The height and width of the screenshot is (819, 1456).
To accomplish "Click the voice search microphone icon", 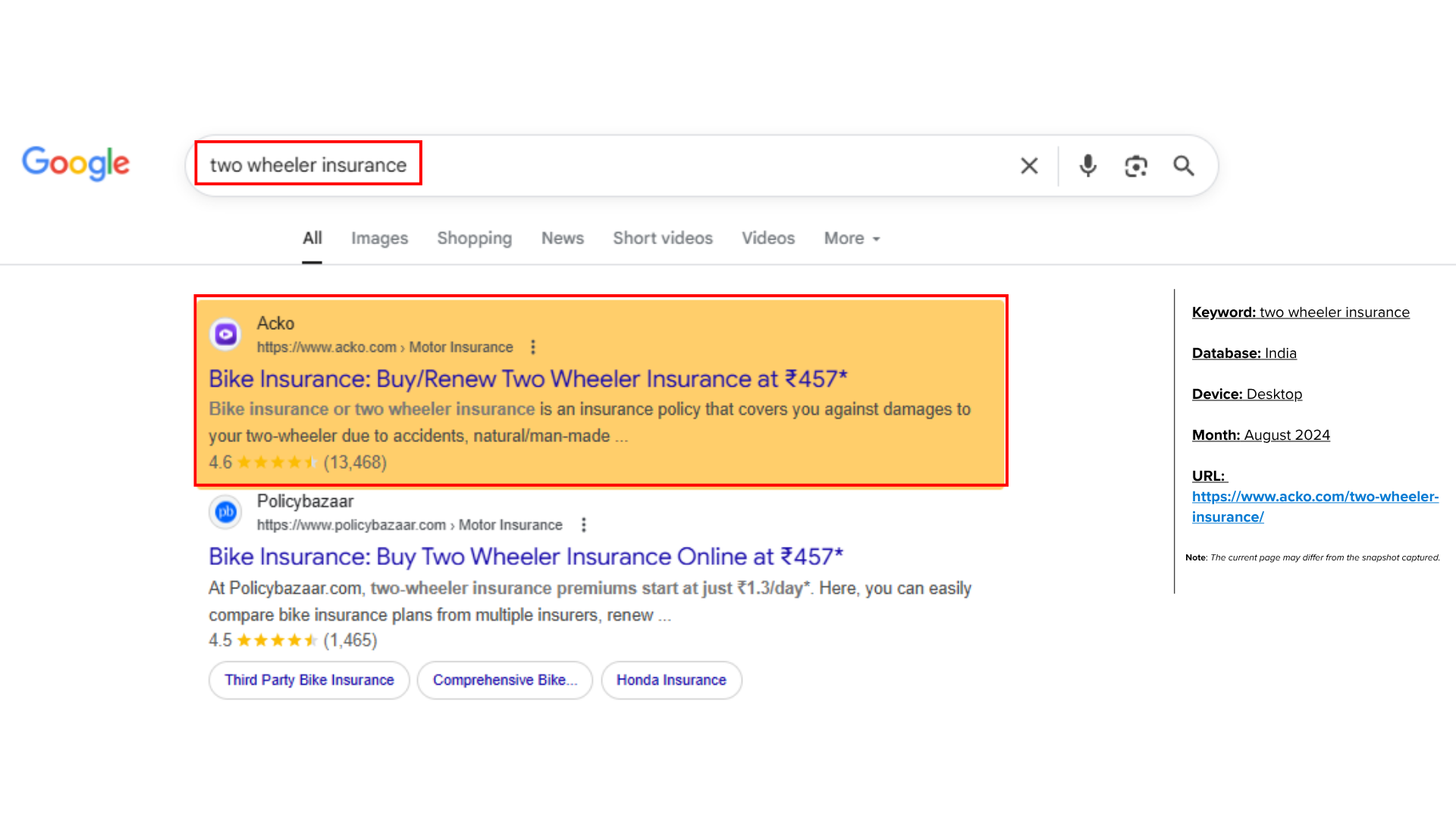I will 1088,165.
